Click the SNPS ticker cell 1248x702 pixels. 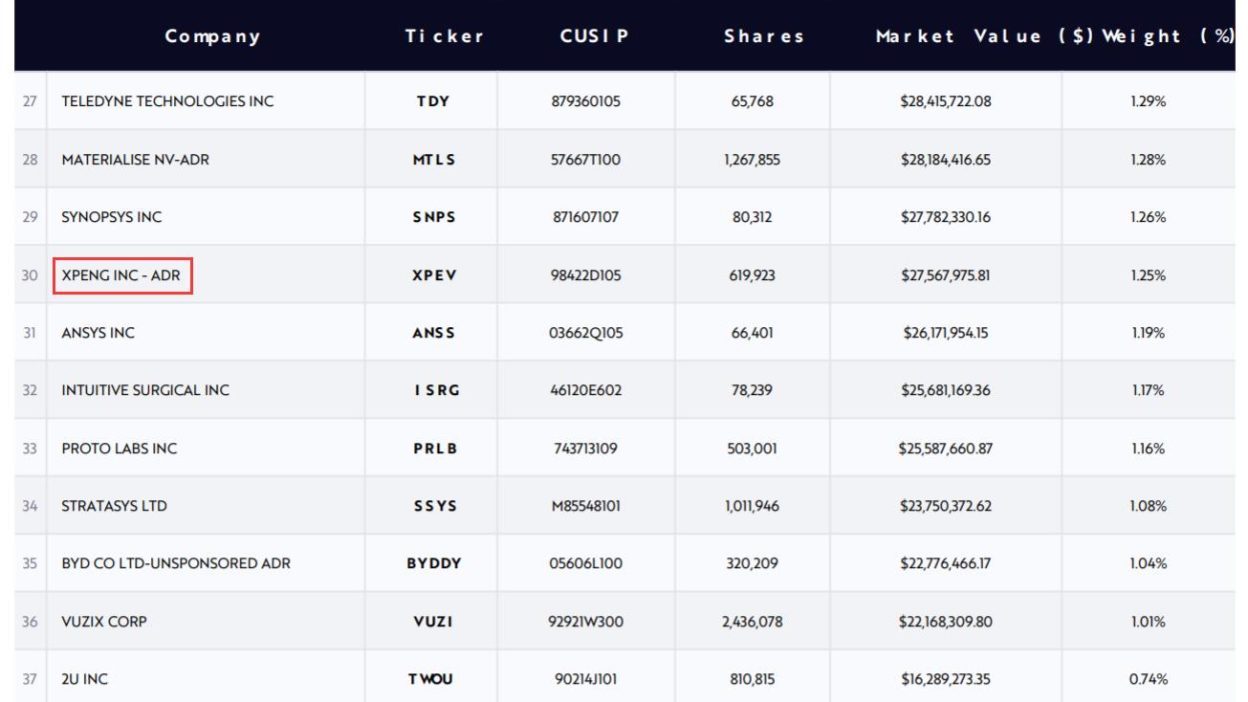click(433, 217)
